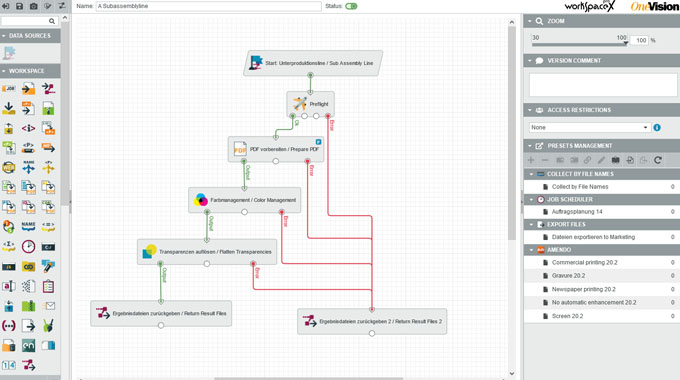680x380 pixels.
Task: Select Newspaper printing 20.2 preset
Action: coord(602,289)
